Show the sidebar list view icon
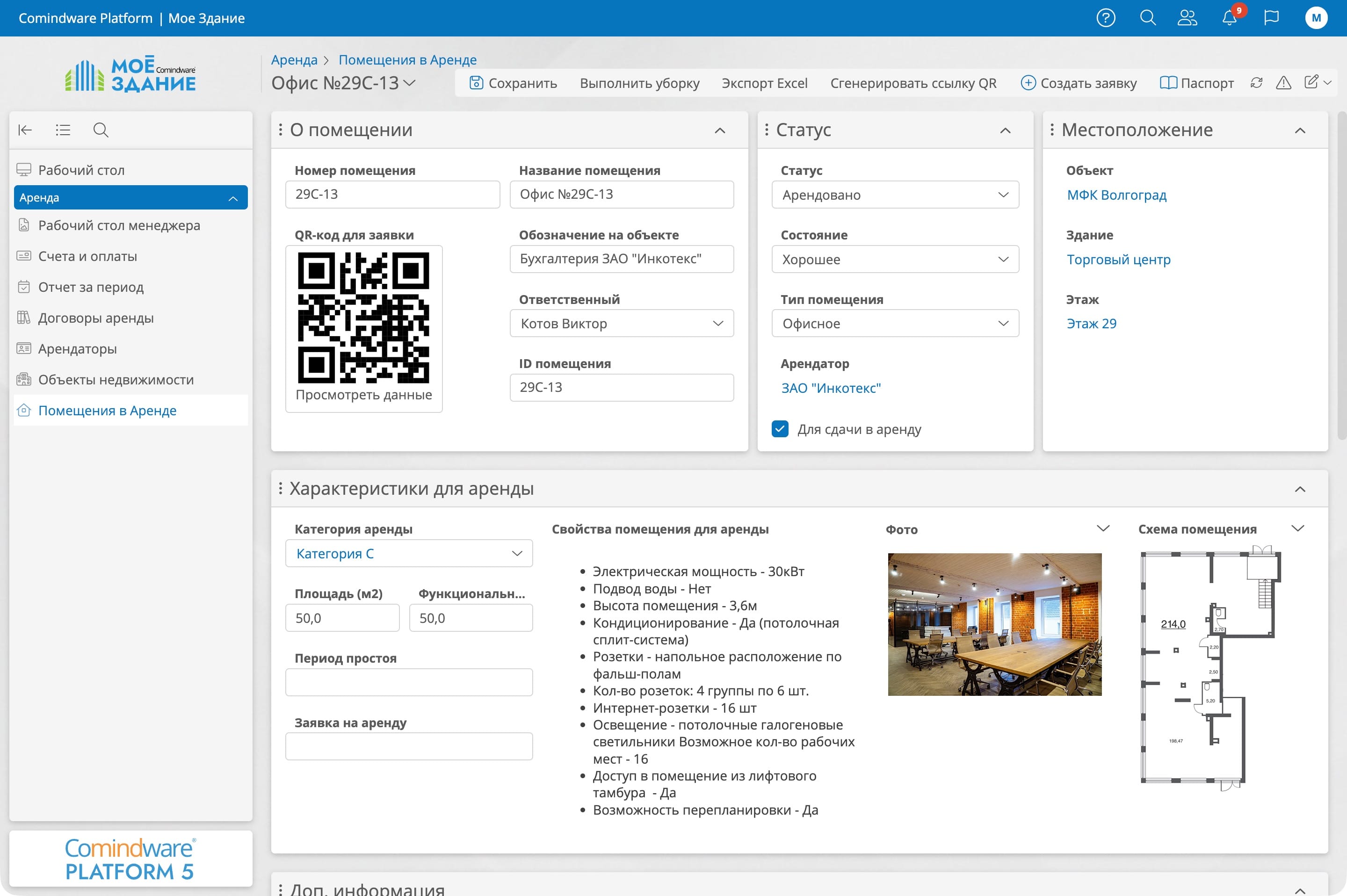 pos(63,130)
